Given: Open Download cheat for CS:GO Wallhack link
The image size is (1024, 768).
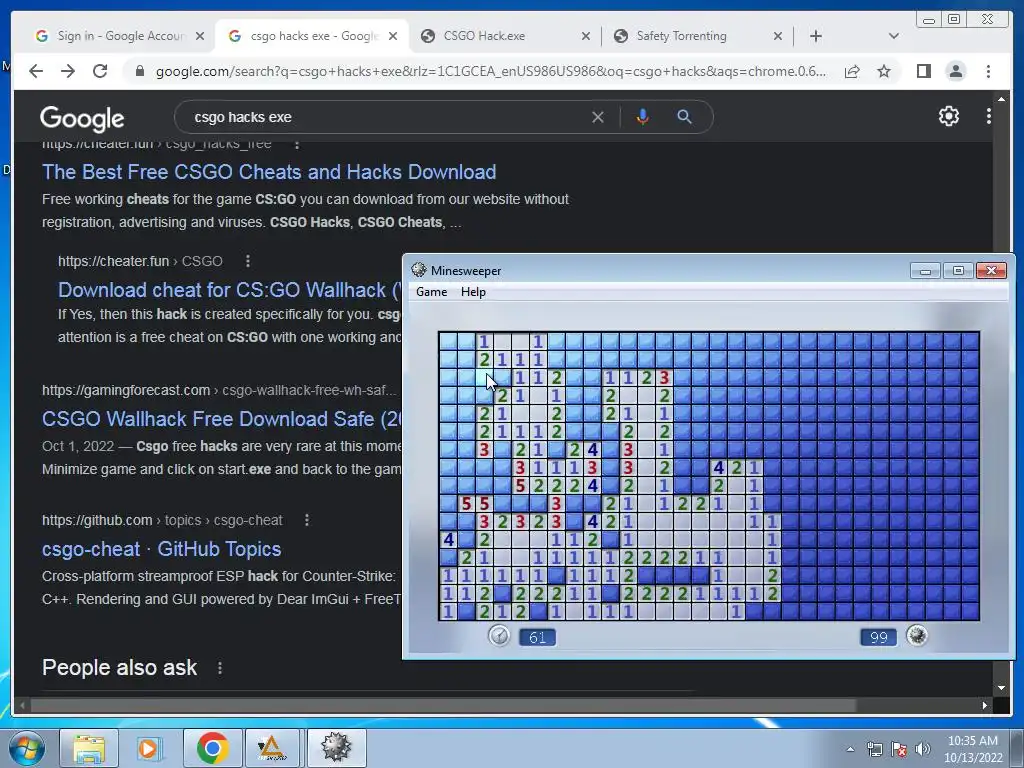Looking at the screenshot, I should [229, 290].
